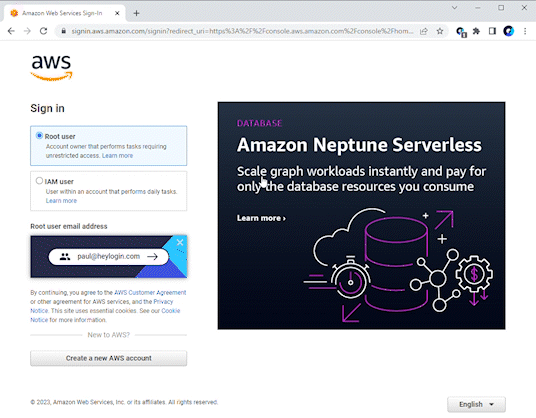The height and width of the screenshot is (418, 536).
Task: Click Create a new AWS account button
Action: (108, 358)
